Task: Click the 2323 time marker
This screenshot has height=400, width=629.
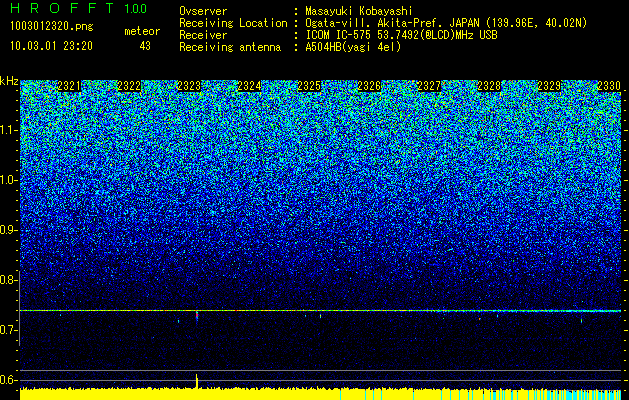Action: click(x=189, y=86)
